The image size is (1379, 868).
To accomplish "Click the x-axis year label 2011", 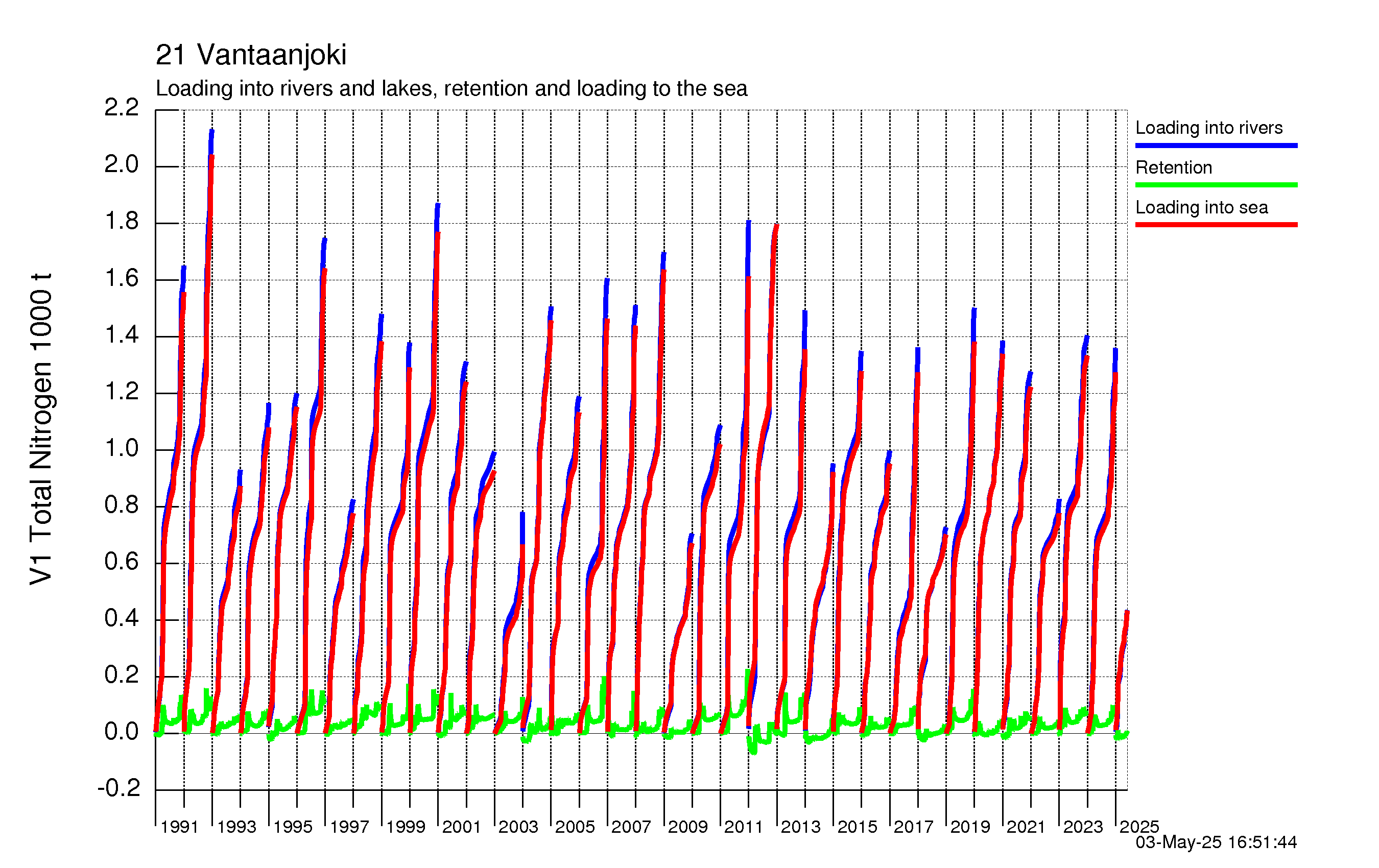I will [x=744, y=827].
